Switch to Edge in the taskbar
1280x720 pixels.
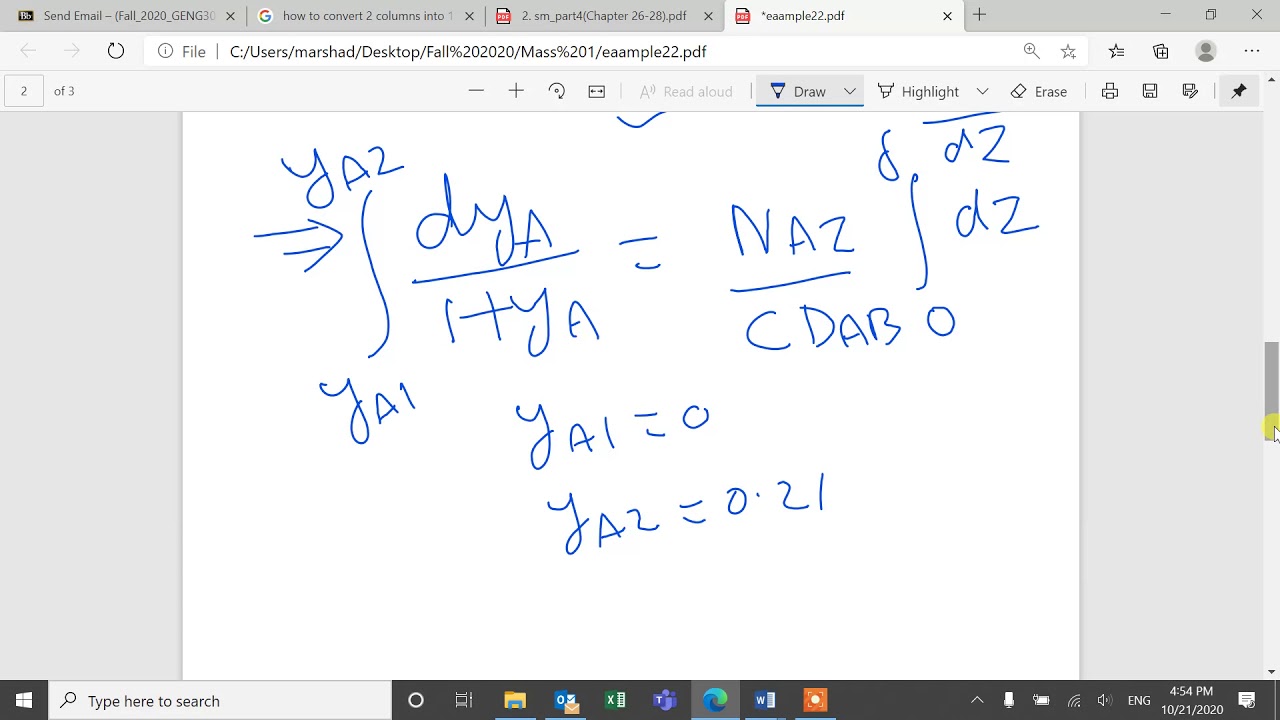click(x=715, y=700)
